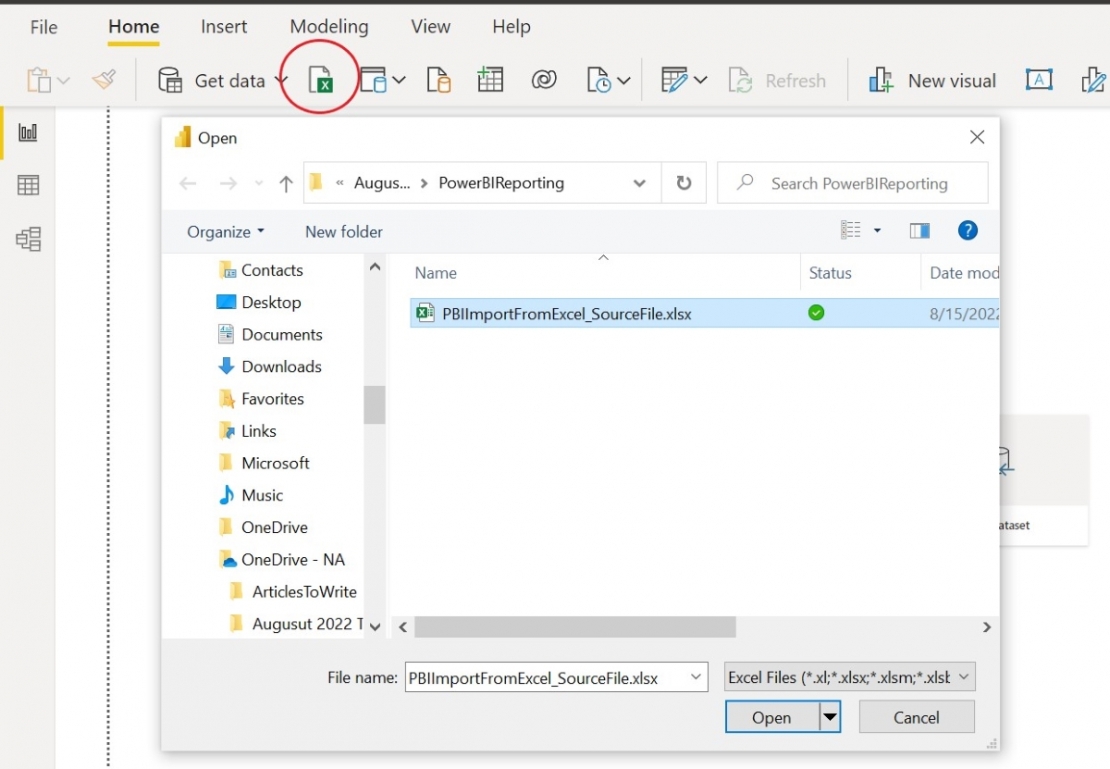This screenshot has height=769, width=1110.
Task: Switch to Model view in sidebar
Action: coord(28,239)
